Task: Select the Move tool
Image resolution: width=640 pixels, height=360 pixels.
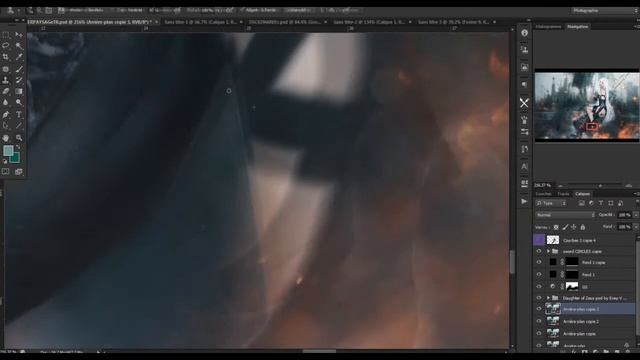Action: 19,35
